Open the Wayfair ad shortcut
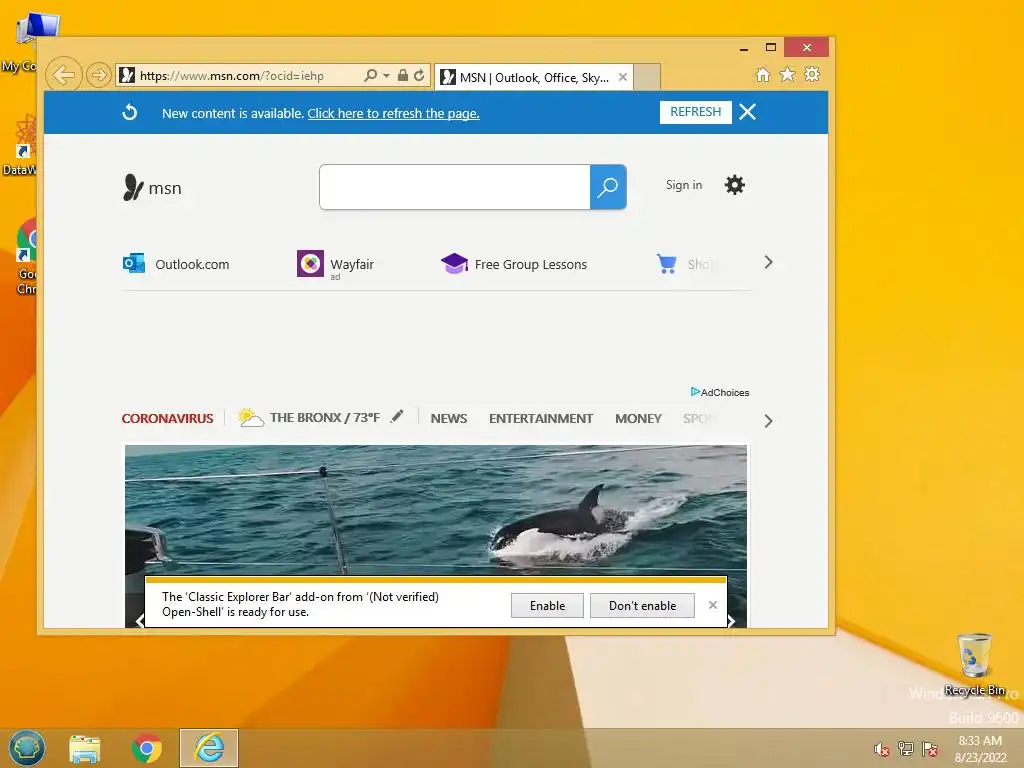This screenshot has width=1024, height=768. pyautogui.click(x=336, y=264)
